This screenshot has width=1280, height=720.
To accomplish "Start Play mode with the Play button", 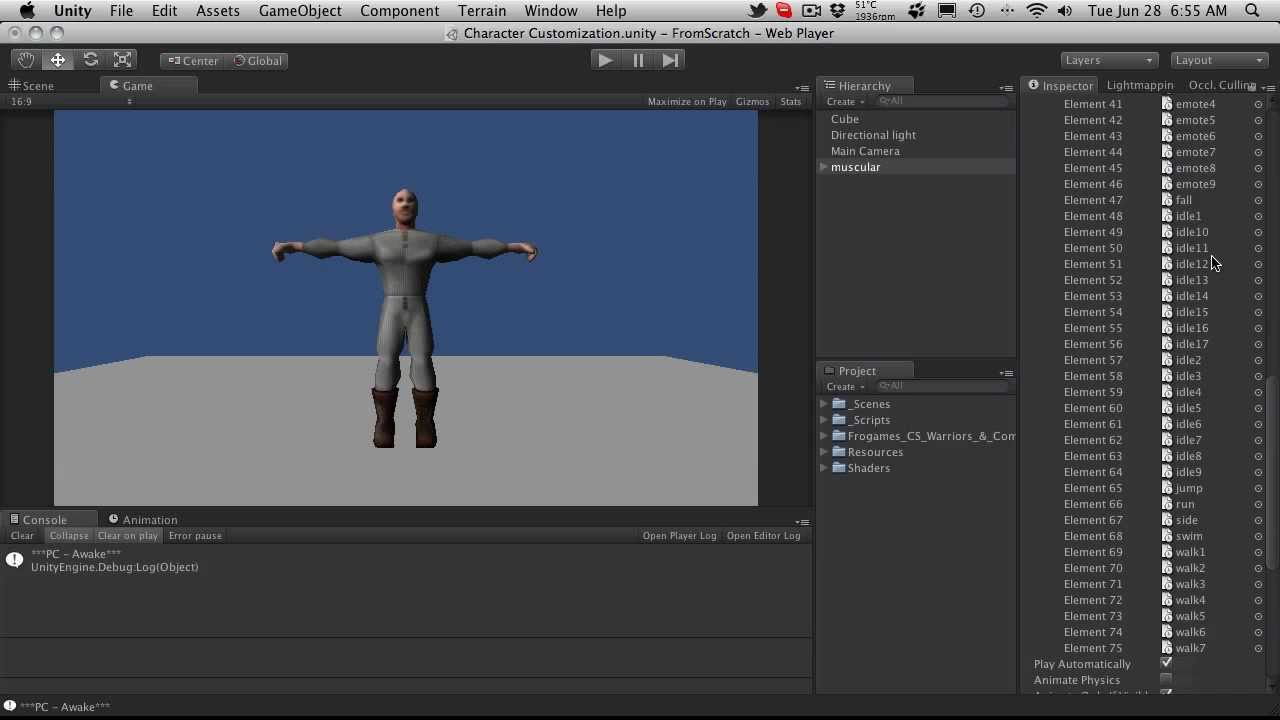I will pos(605,60).
